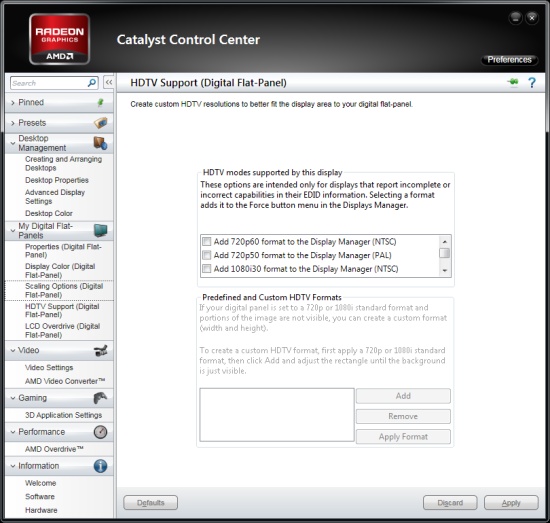Open AMD Video Converter page
Viewport: 550px width, 523px height.
pyautogui.click(x=65, y=381)
